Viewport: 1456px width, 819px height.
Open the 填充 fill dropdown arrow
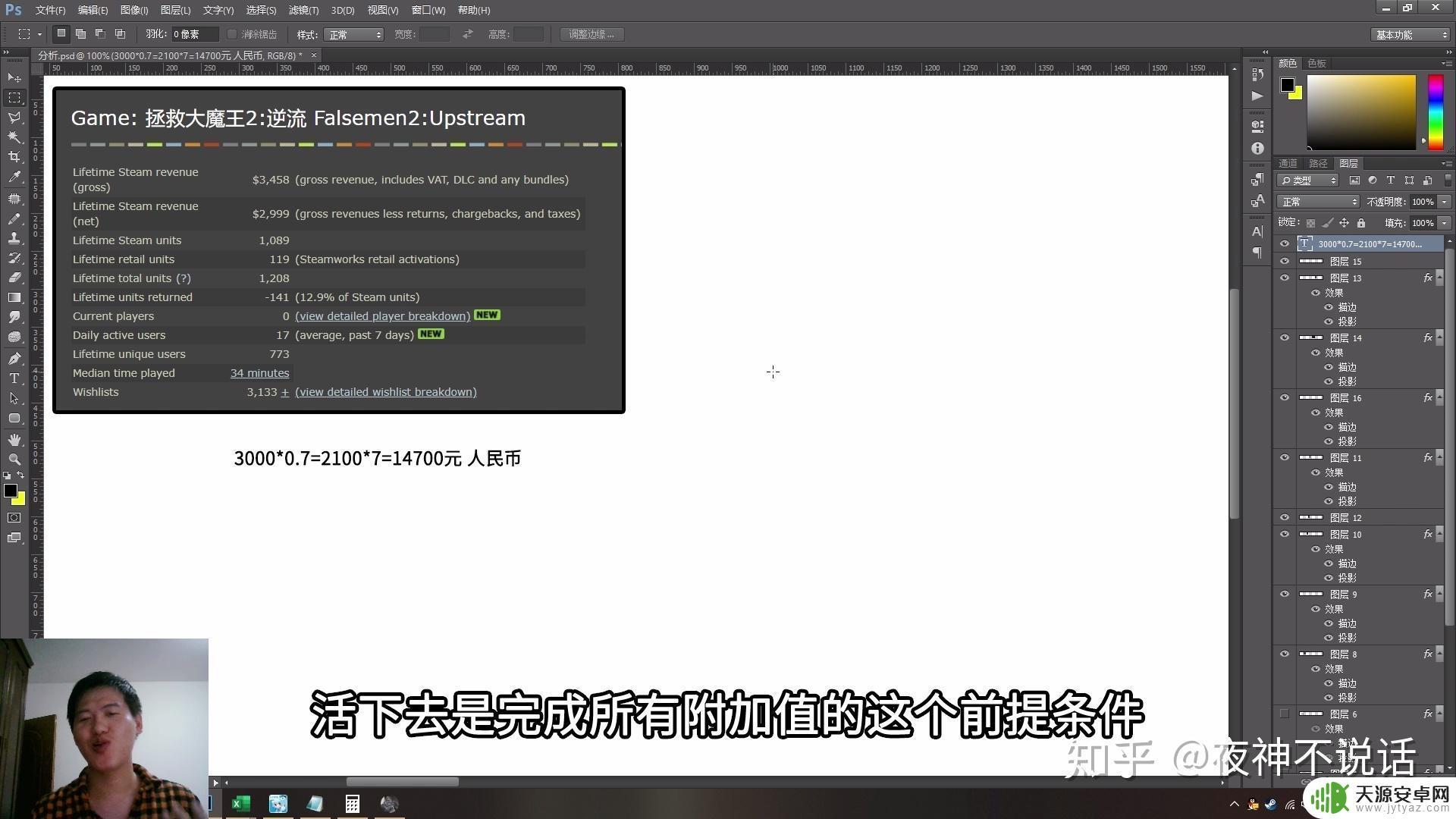[1444, 223]
